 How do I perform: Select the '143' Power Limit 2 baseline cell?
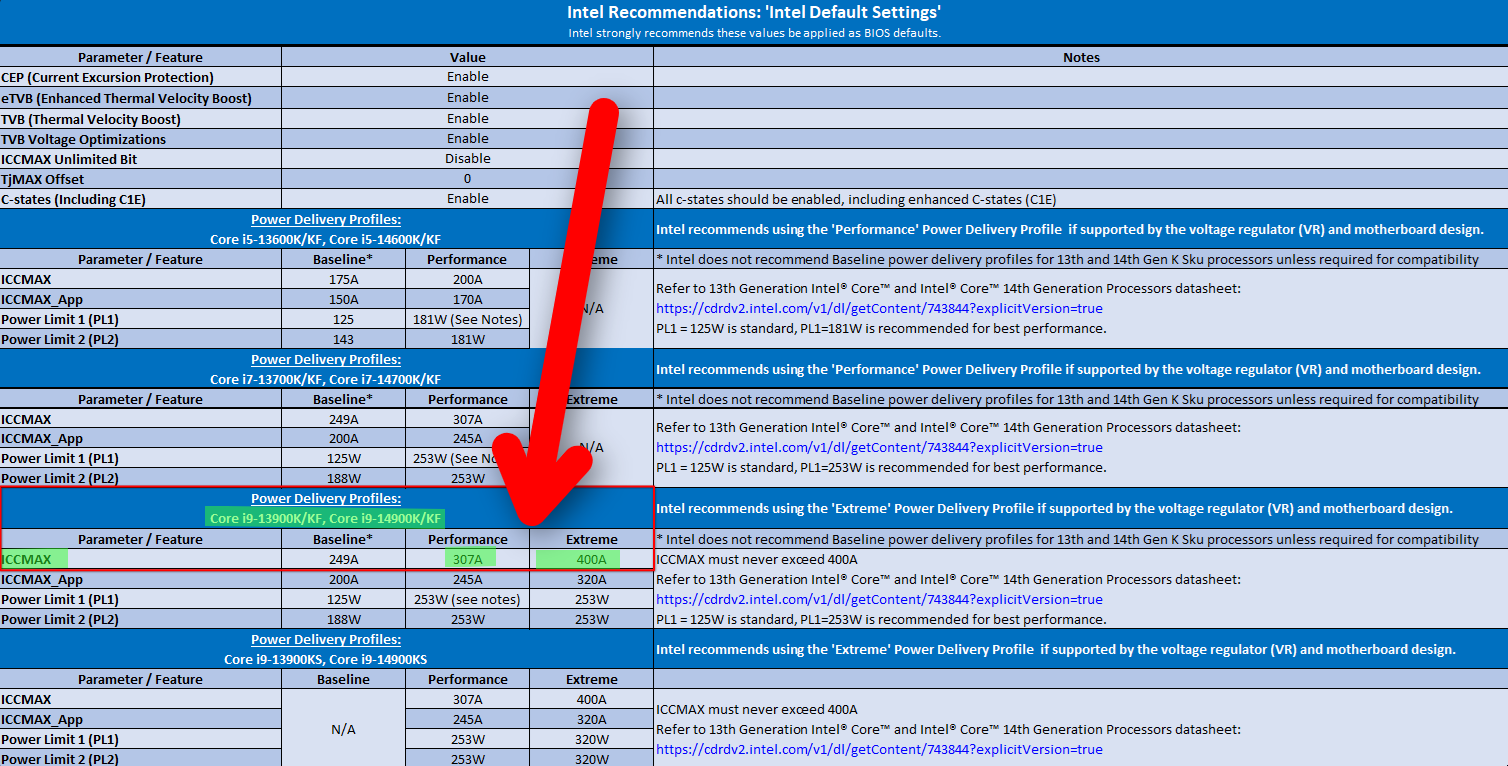343,339
